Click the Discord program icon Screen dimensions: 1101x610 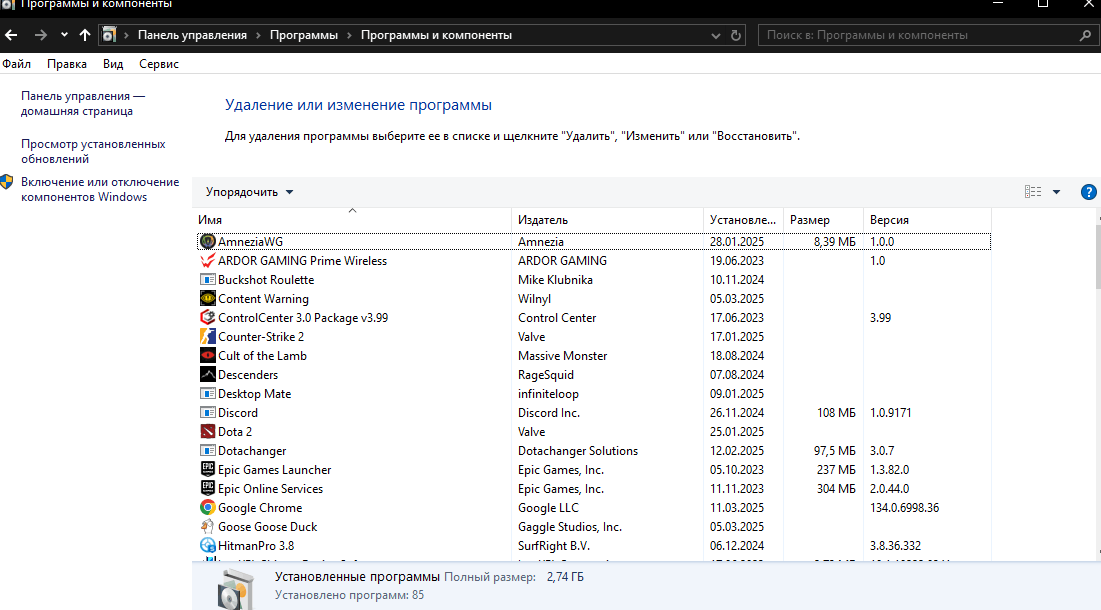coord(207,413)
